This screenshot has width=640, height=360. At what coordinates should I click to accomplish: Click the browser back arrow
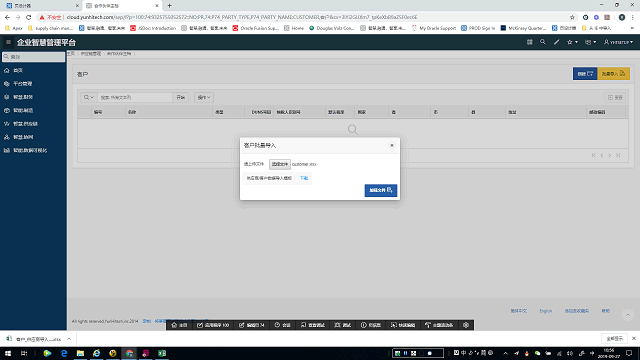(7, 17)
